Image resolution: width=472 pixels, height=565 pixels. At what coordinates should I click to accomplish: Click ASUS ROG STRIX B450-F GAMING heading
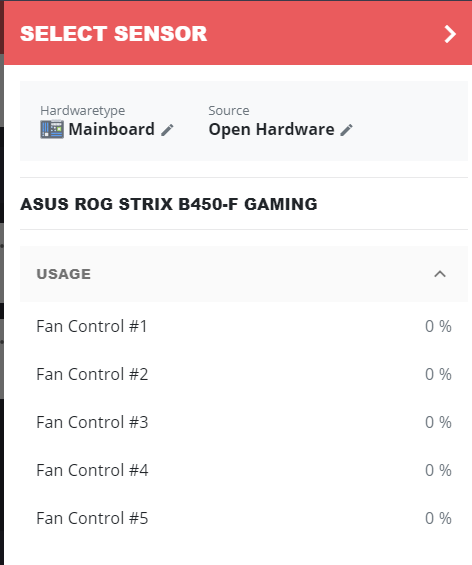click(x=169, y=204)
